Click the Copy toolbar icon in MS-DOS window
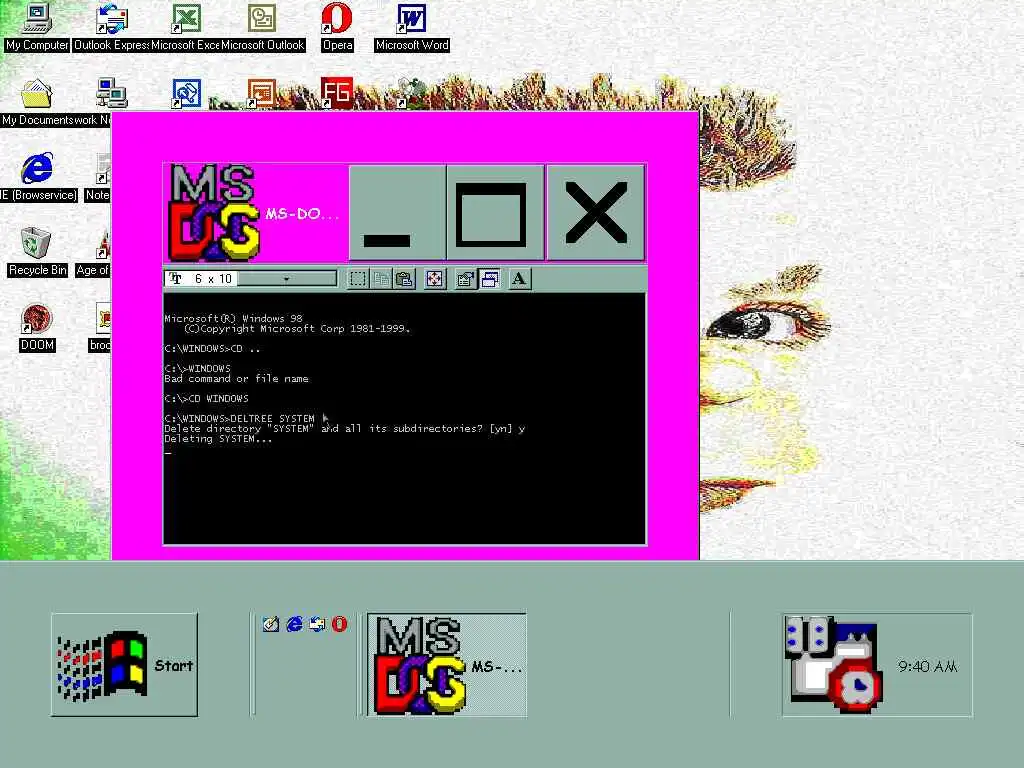Image resolution: width=1024 pixels, height=768 pixels. (x=381, y=280)
